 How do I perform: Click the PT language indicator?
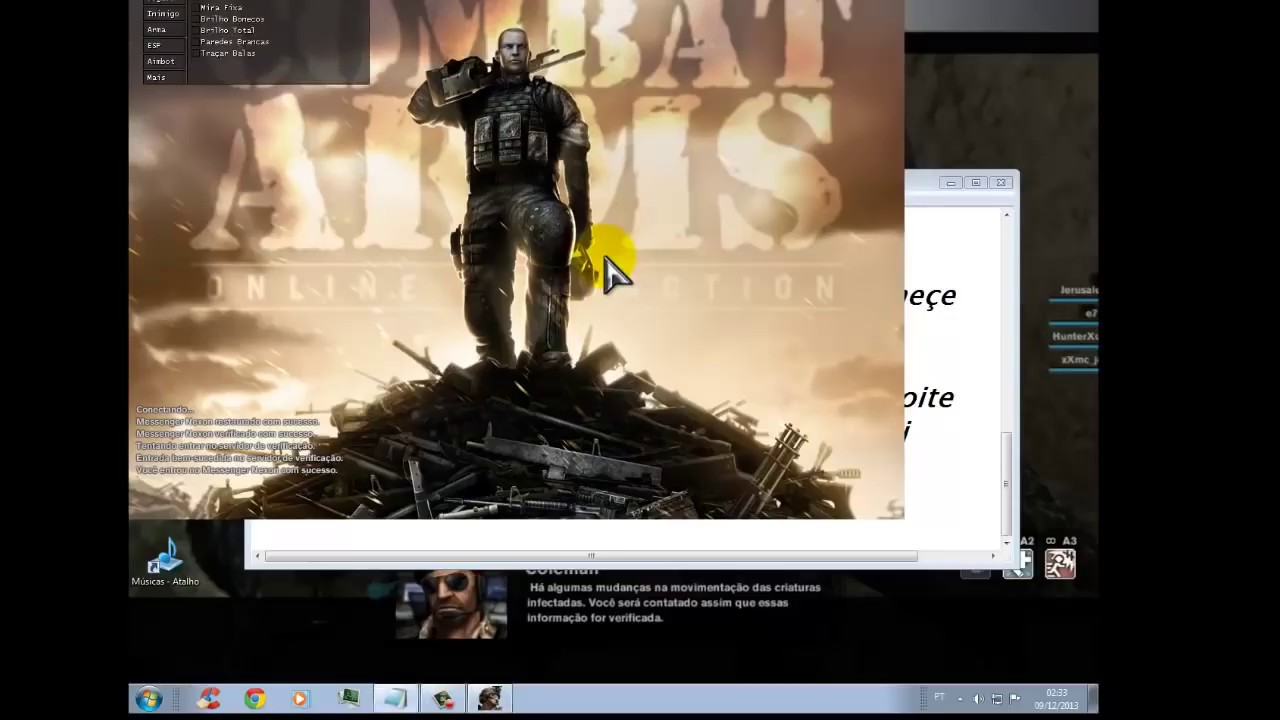pos(939,697)
